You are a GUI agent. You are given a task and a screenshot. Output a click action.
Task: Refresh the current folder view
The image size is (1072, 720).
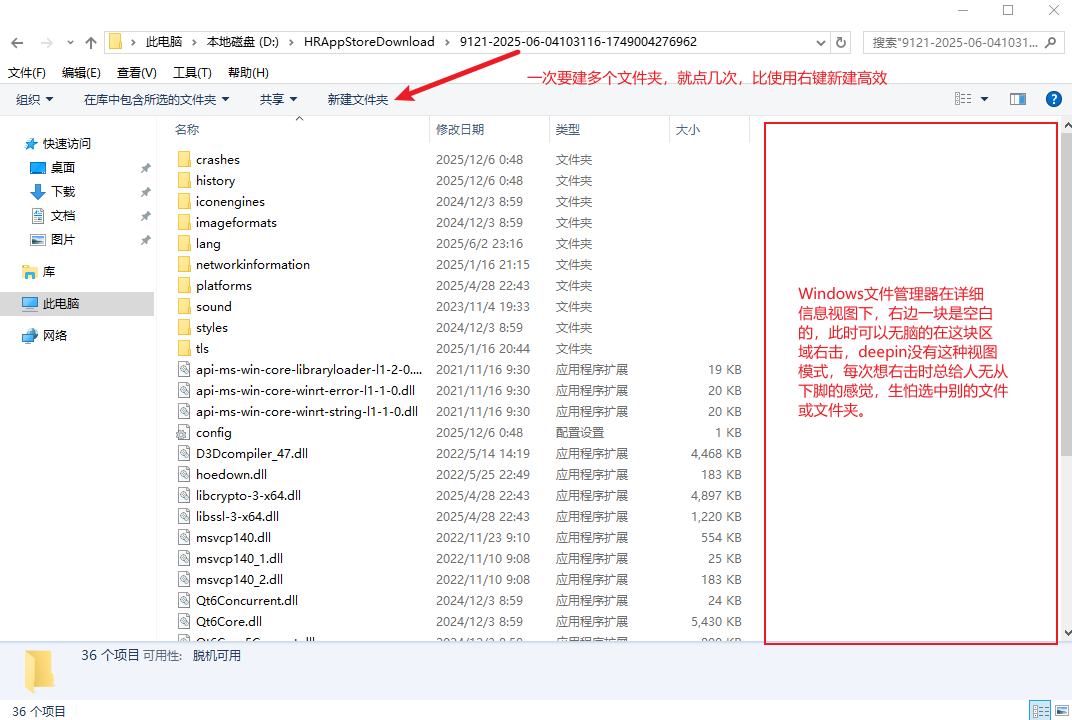pos(841,42)
